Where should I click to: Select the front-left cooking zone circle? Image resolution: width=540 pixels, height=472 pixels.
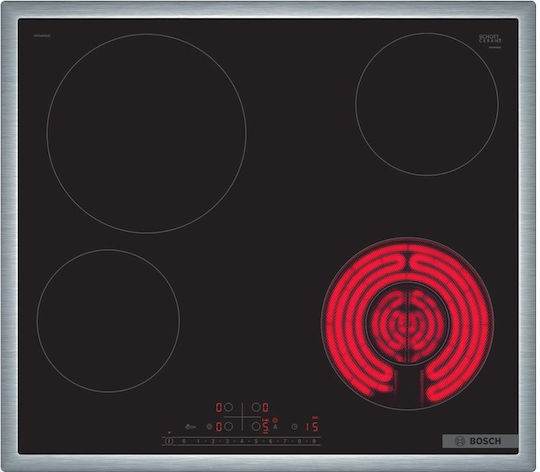(228, 426)
